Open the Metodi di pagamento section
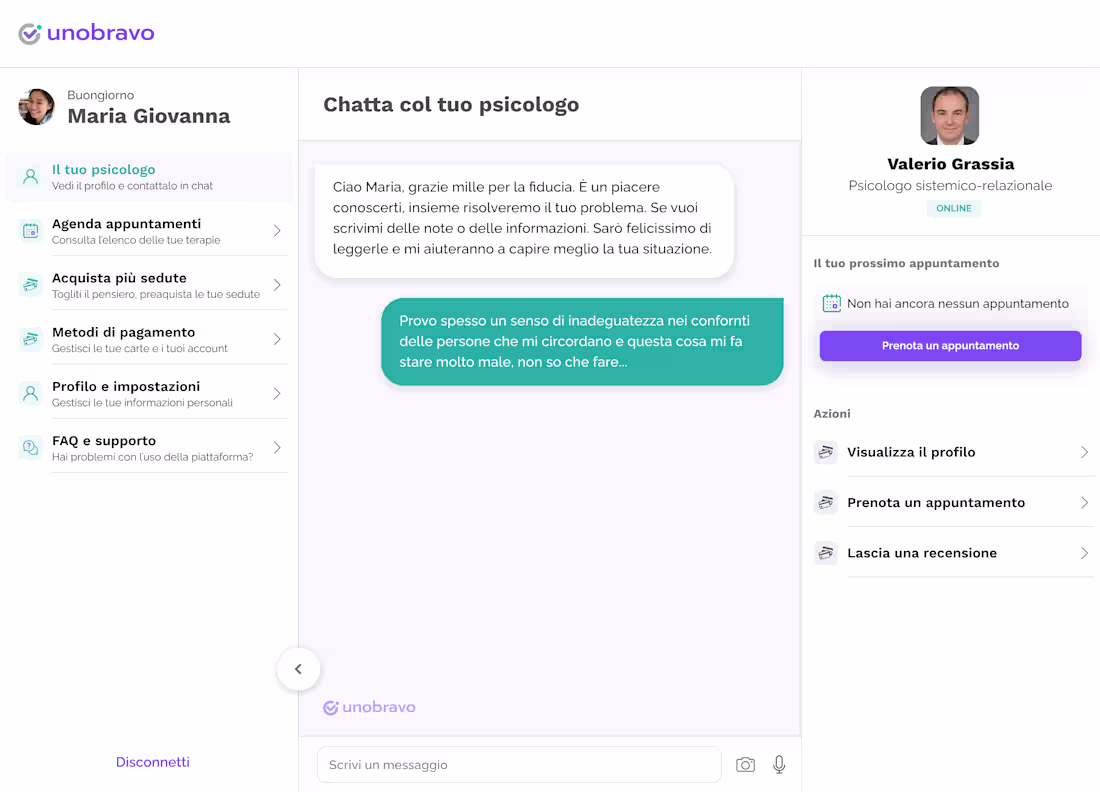Screen dimensions: 1100x792 point(149,339)
